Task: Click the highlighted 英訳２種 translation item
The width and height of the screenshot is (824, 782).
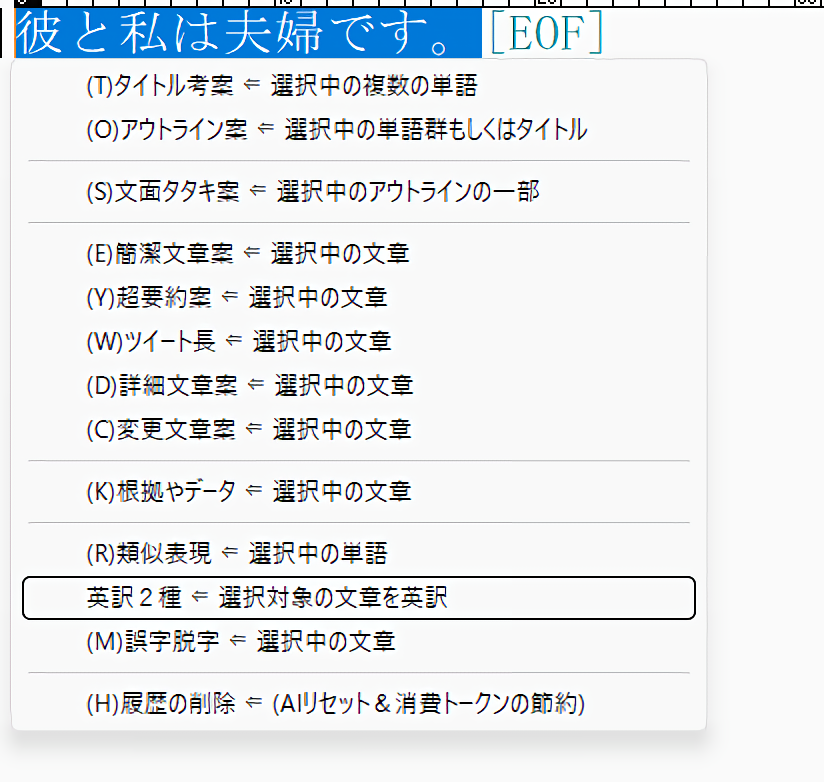Action: click(x=358, y=598)
